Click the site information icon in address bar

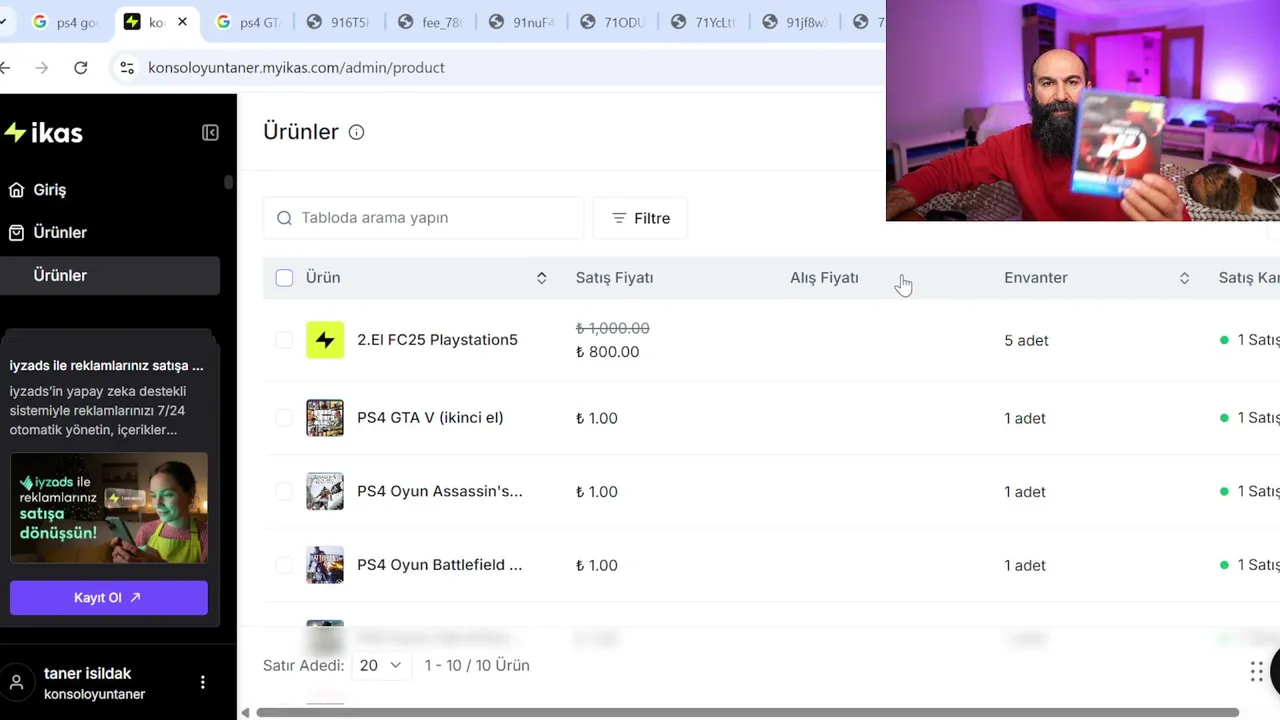point(127,68)
